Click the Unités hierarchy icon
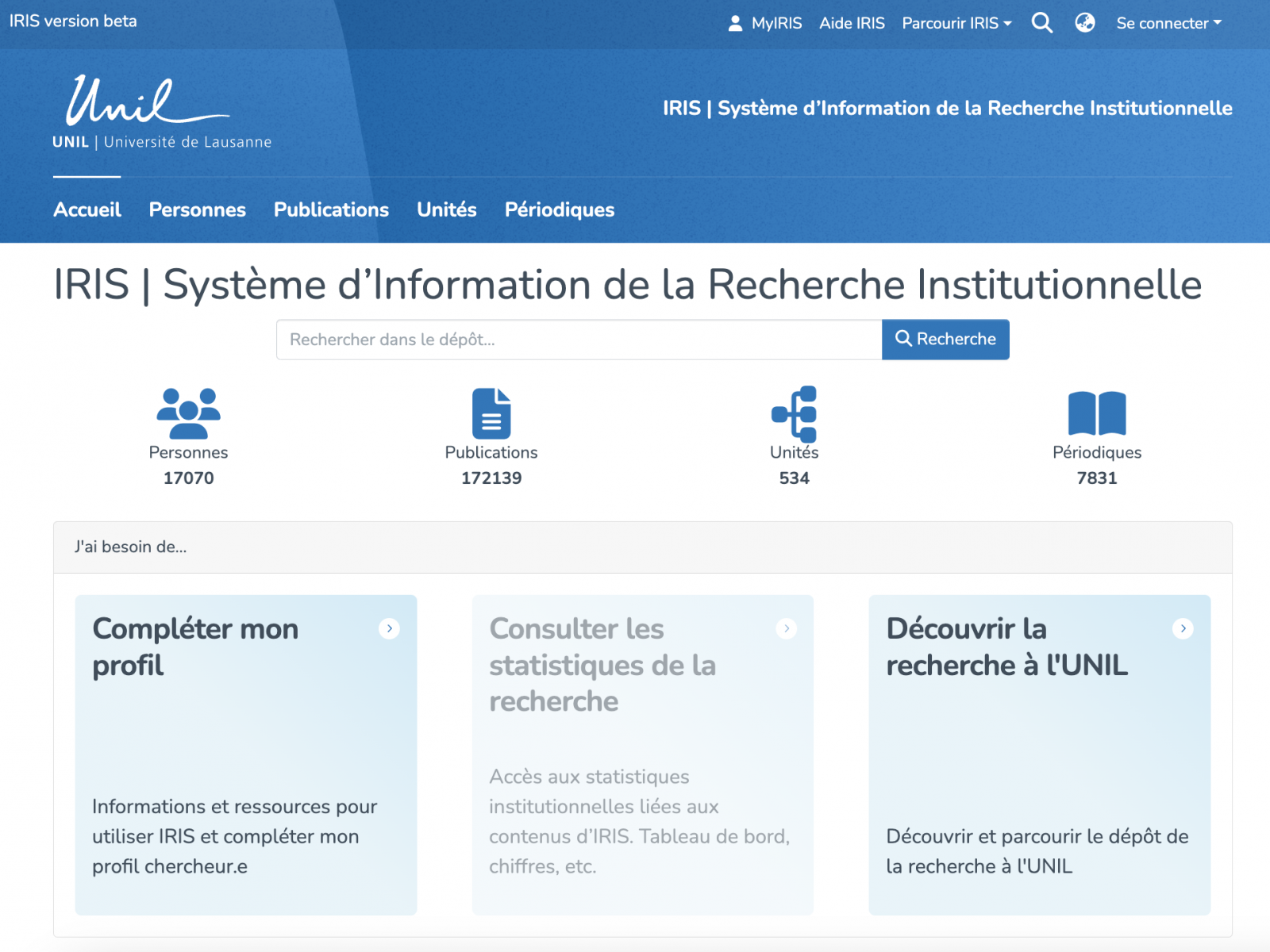The width and height of the screenshot is (1270, 952). 794,413
